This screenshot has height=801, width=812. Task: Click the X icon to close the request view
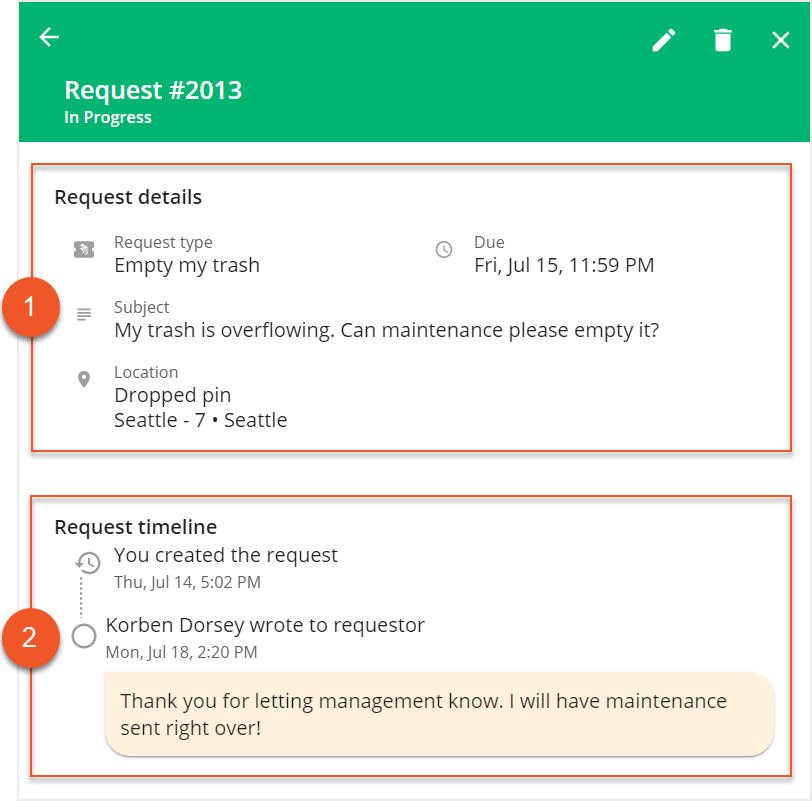click(781, 40)
